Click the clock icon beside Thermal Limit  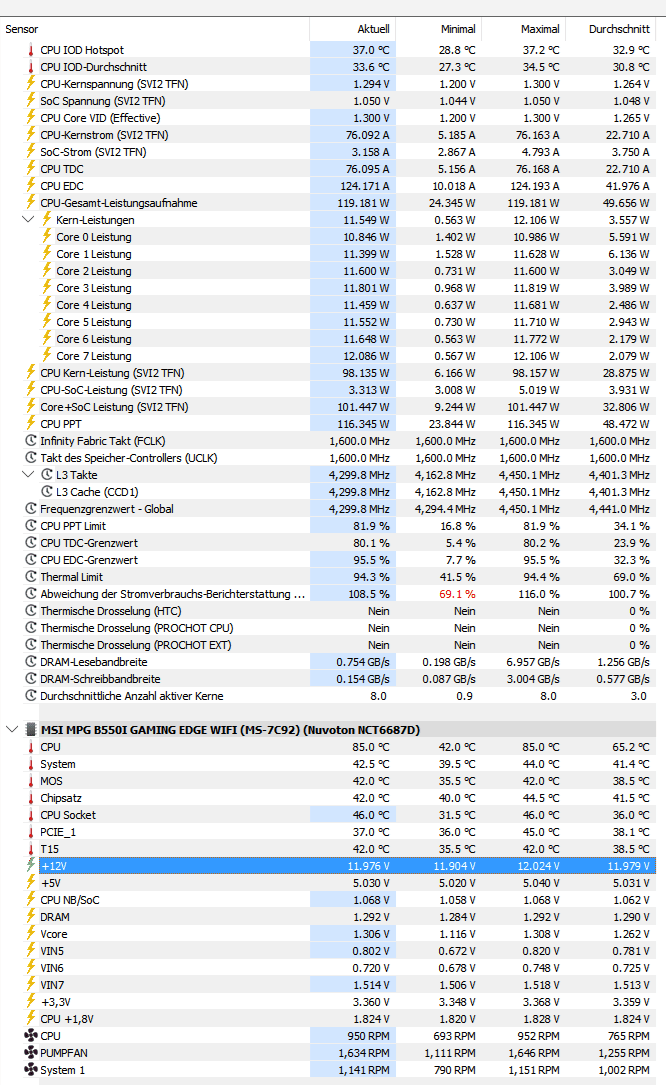[x=30, y=577]
